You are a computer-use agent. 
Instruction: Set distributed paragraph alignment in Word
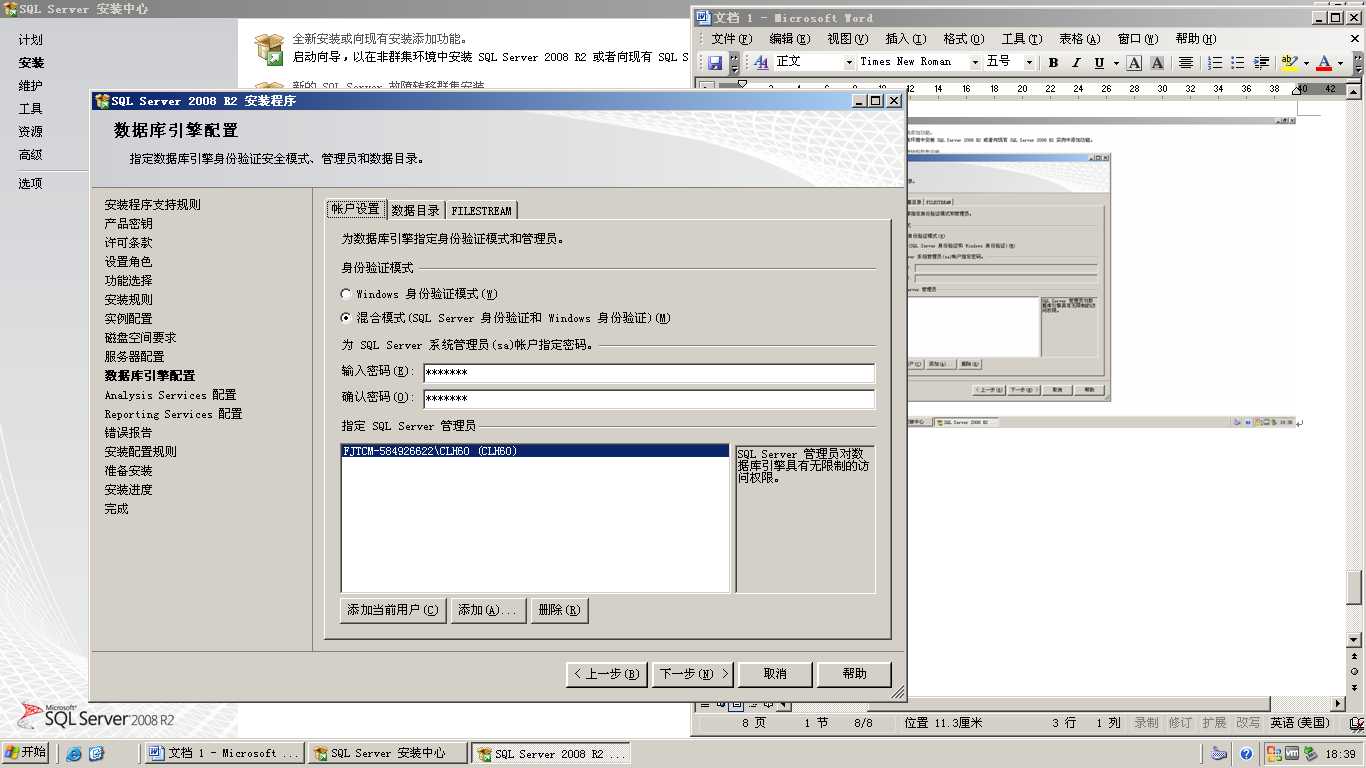pyautogui.click(x=1186, y=62)
